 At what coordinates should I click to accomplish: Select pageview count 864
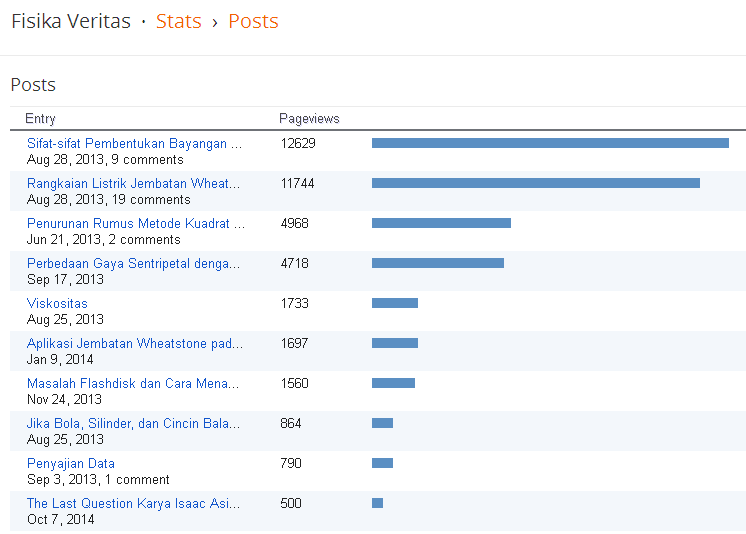(291, 423)
